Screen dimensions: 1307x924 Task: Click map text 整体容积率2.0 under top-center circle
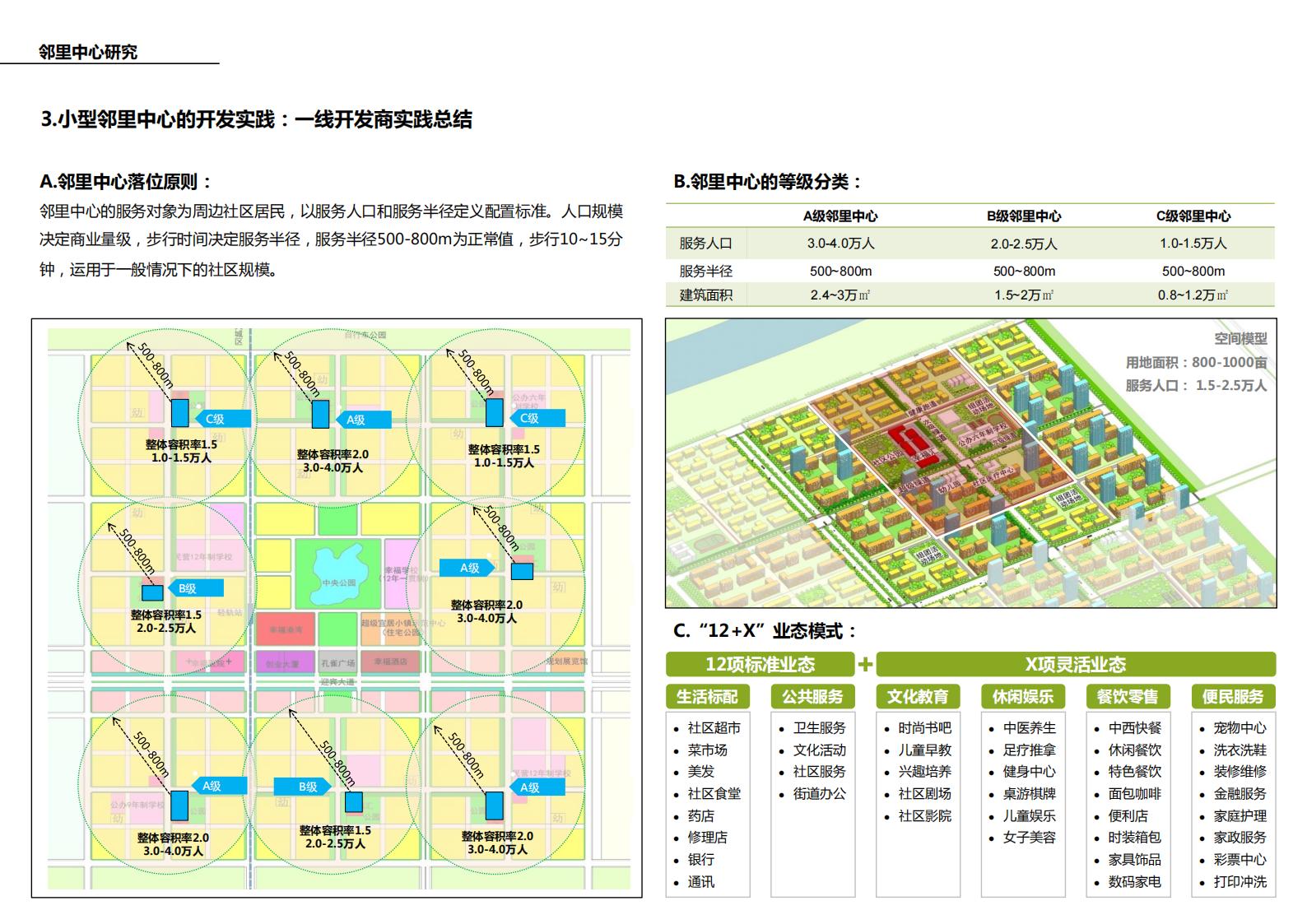333,454
